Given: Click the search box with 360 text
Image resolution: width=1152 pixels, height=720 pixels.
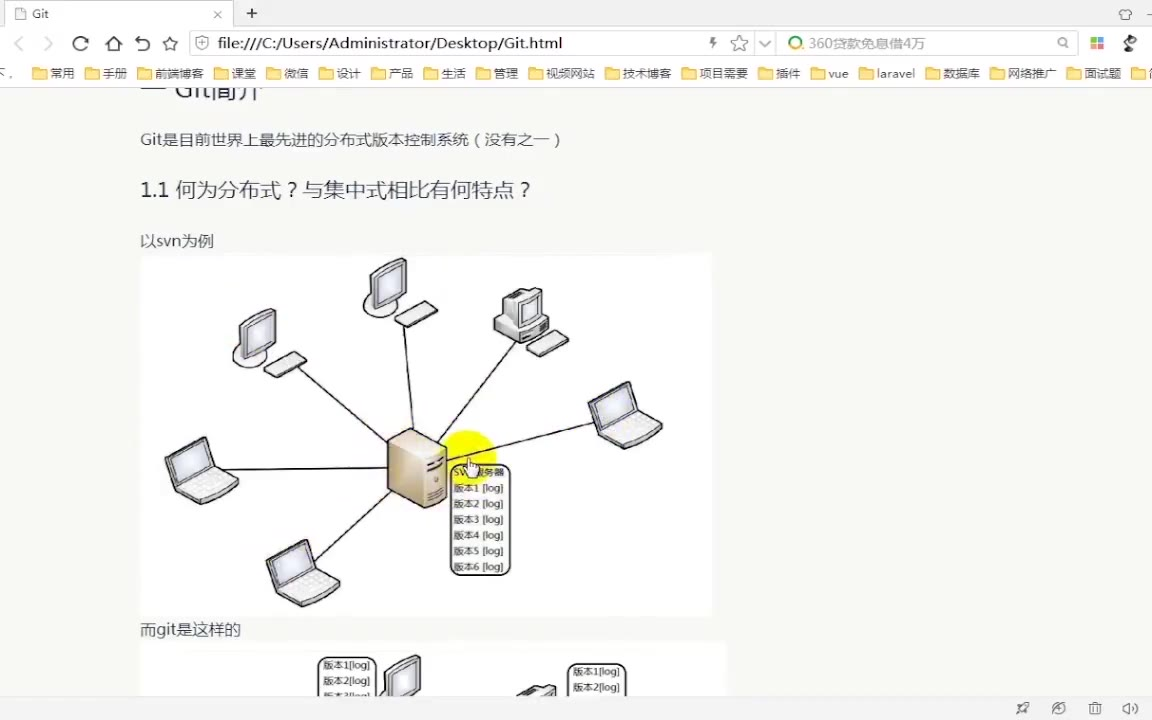Looking at the screenshot, I should pos(929,43).
